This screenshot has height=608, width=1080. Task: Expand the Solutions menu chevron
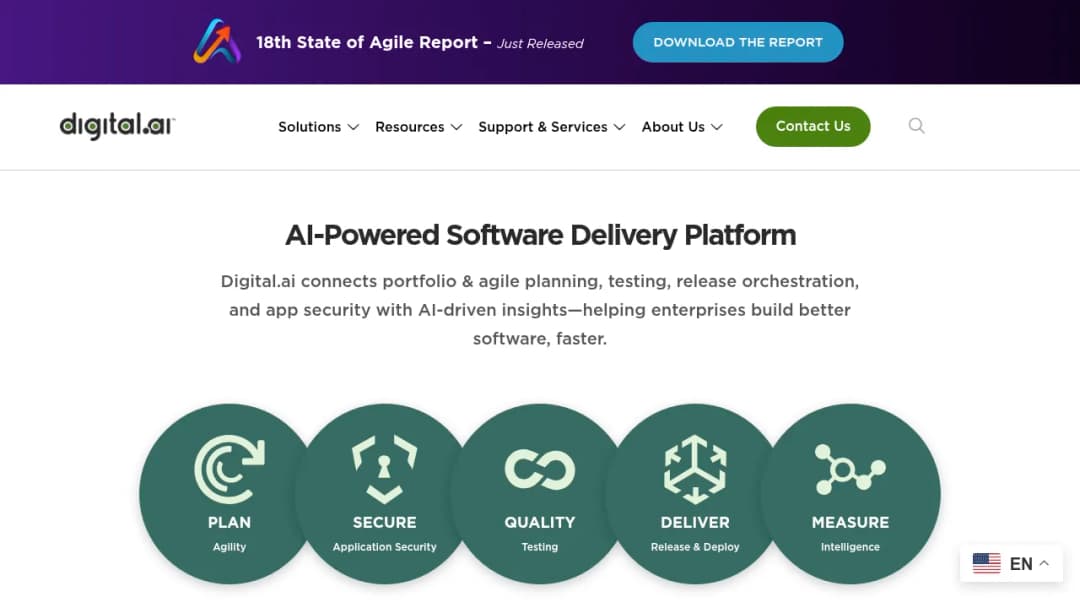click(353, 127)
